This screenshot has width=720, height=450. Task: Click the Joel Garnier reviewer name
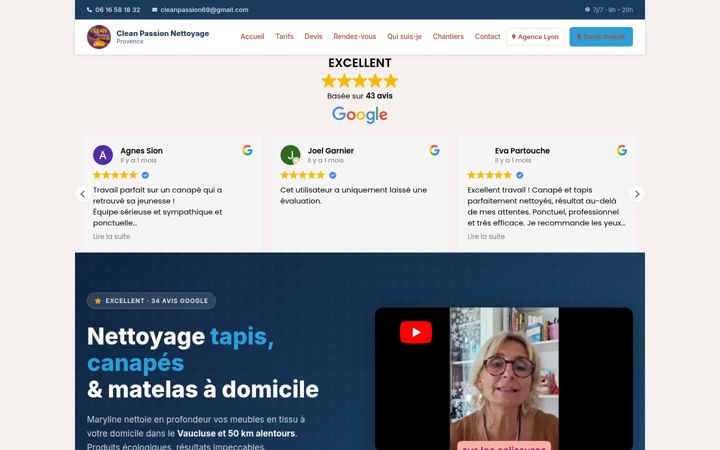(x=331, y=151)
